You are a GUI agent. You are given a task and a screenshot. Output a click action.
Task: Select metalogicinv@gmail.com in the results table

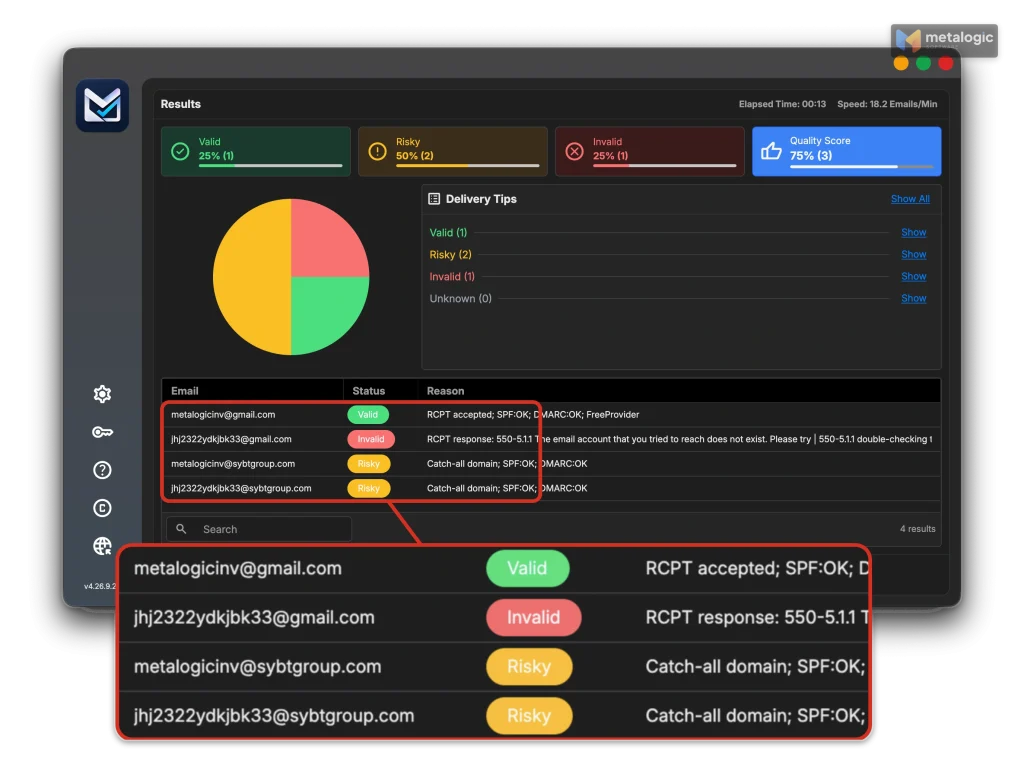223,414
